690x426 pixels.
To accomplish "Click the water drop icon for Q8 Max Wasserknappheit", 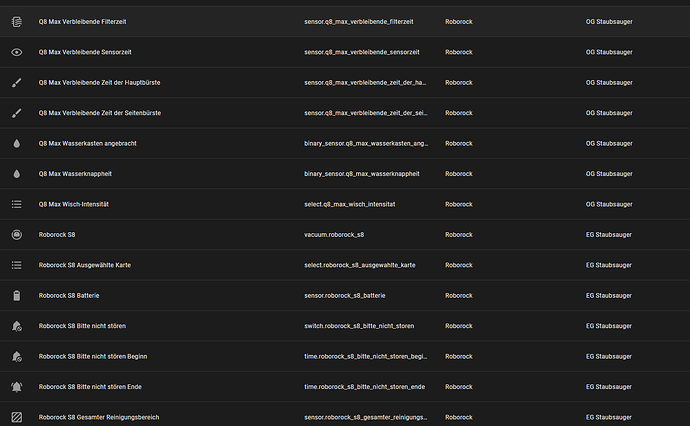I will (x=17, y=174).
